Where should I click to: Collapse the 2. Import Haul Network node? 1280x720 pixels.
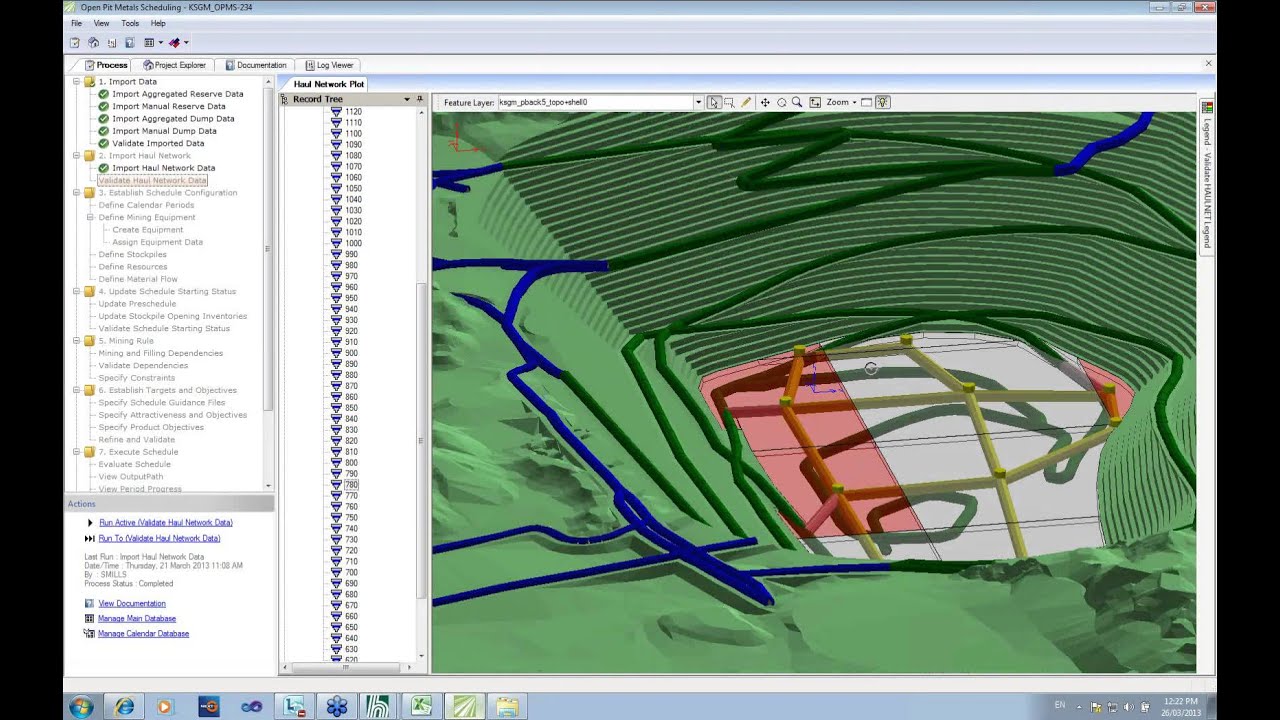[x=75, y=156]
